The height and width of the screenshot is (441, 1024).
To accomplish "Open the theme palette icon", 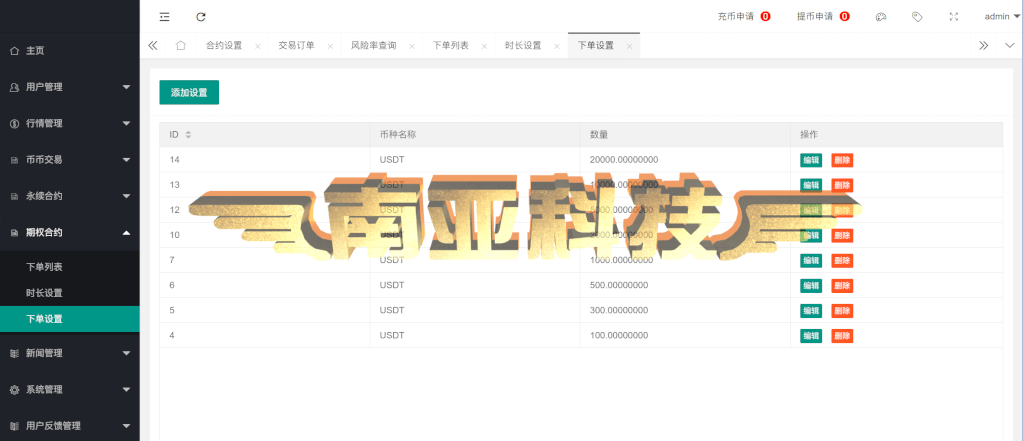I will pyautogui.click(x=880, y=17).
